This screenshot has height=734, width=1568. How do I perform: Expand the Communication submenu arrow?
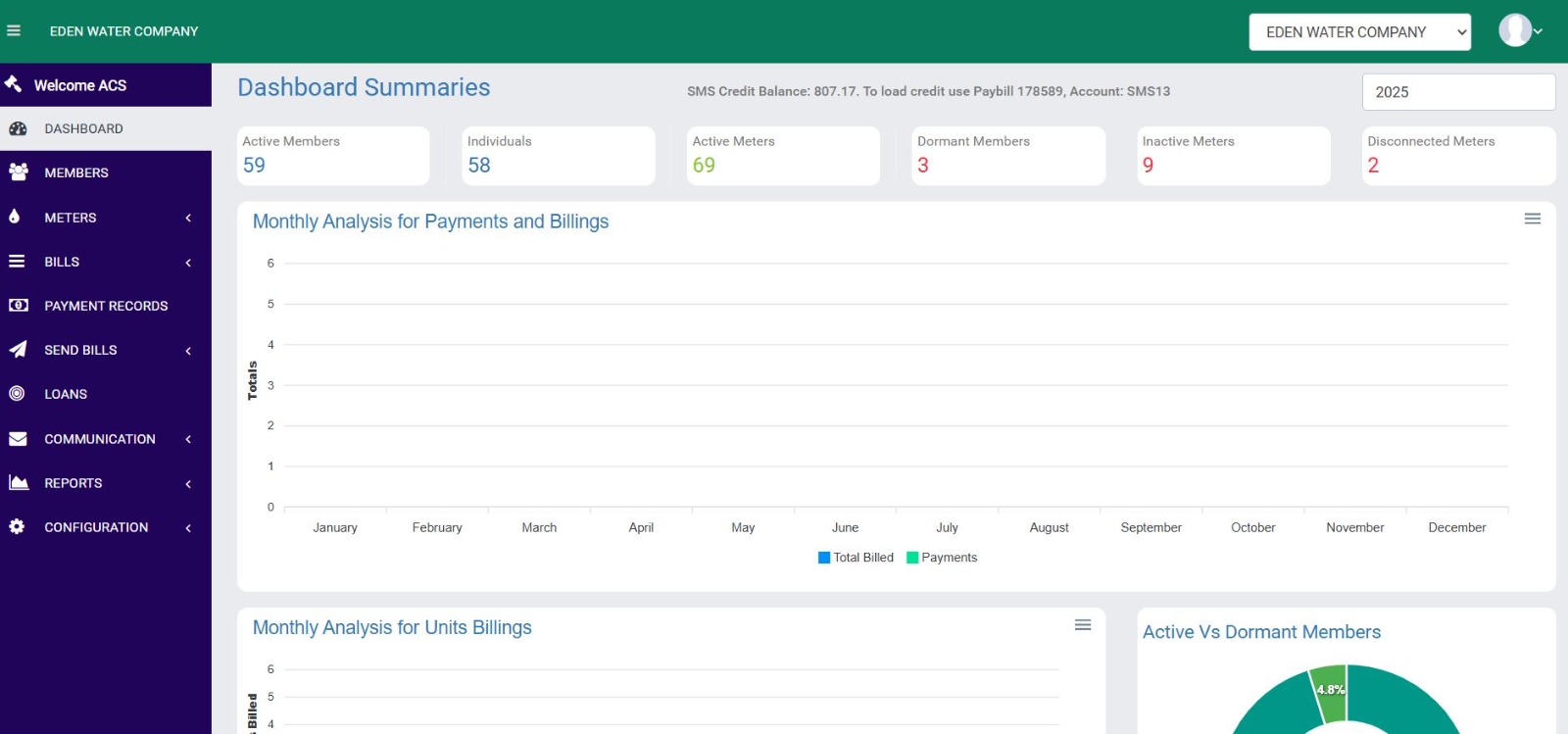click(188, 440)
